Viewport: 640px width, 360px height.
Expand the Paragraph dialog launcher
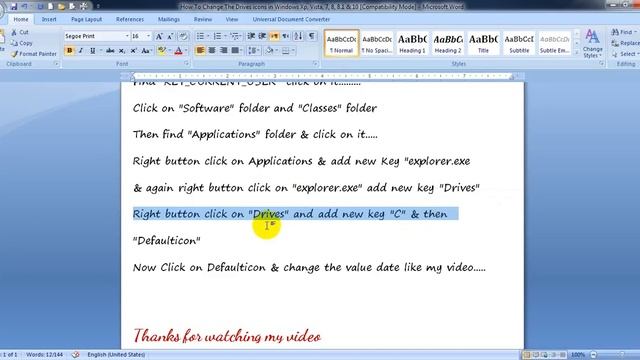(315, 64)
